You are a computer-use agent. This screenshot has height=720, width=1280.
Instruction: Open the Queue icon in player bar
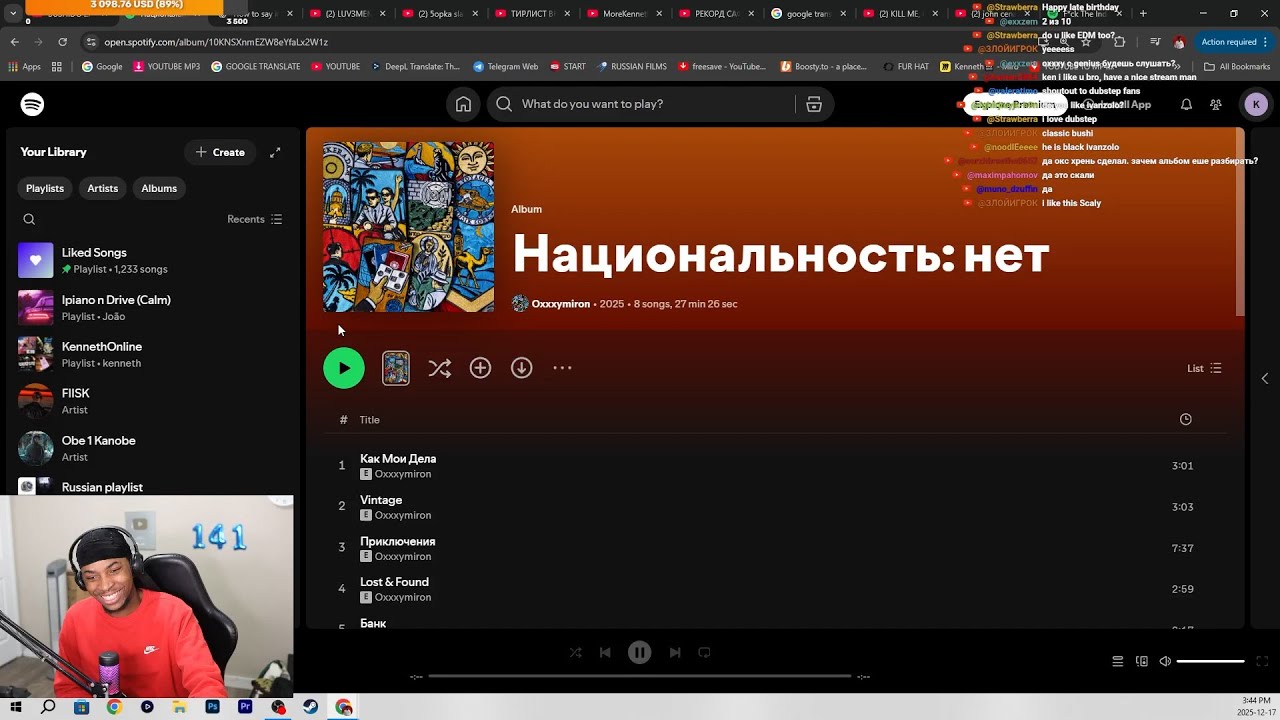pyautogui.click(x=1118, y=661)
